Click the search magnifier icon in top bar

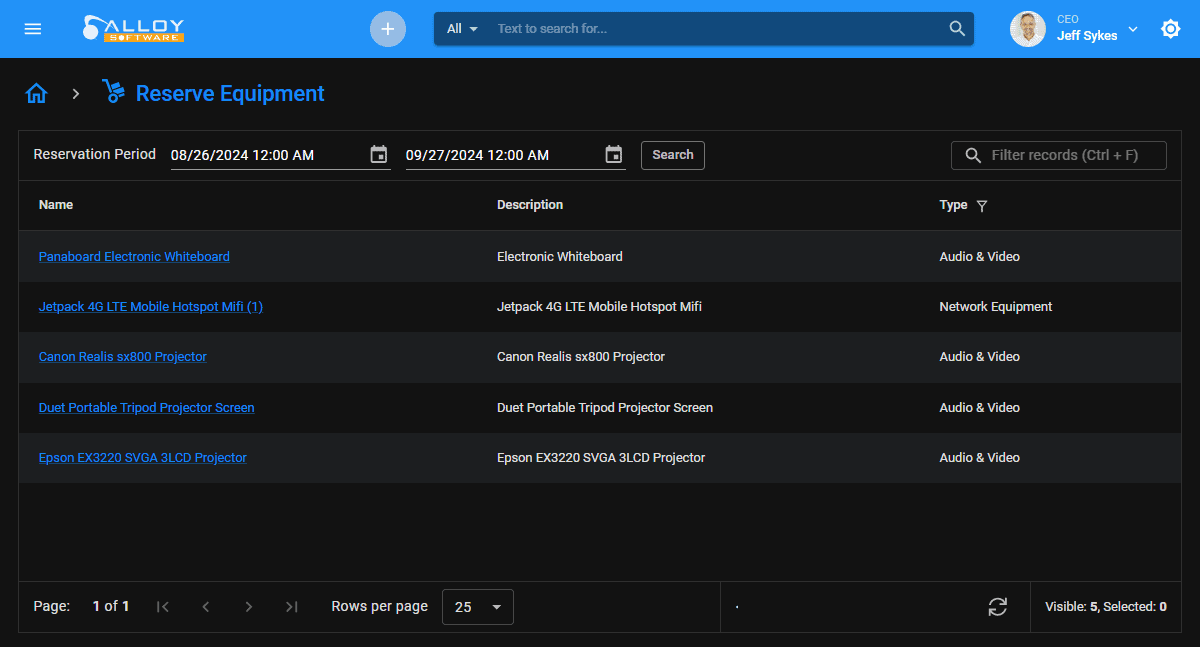pos(957,29)
